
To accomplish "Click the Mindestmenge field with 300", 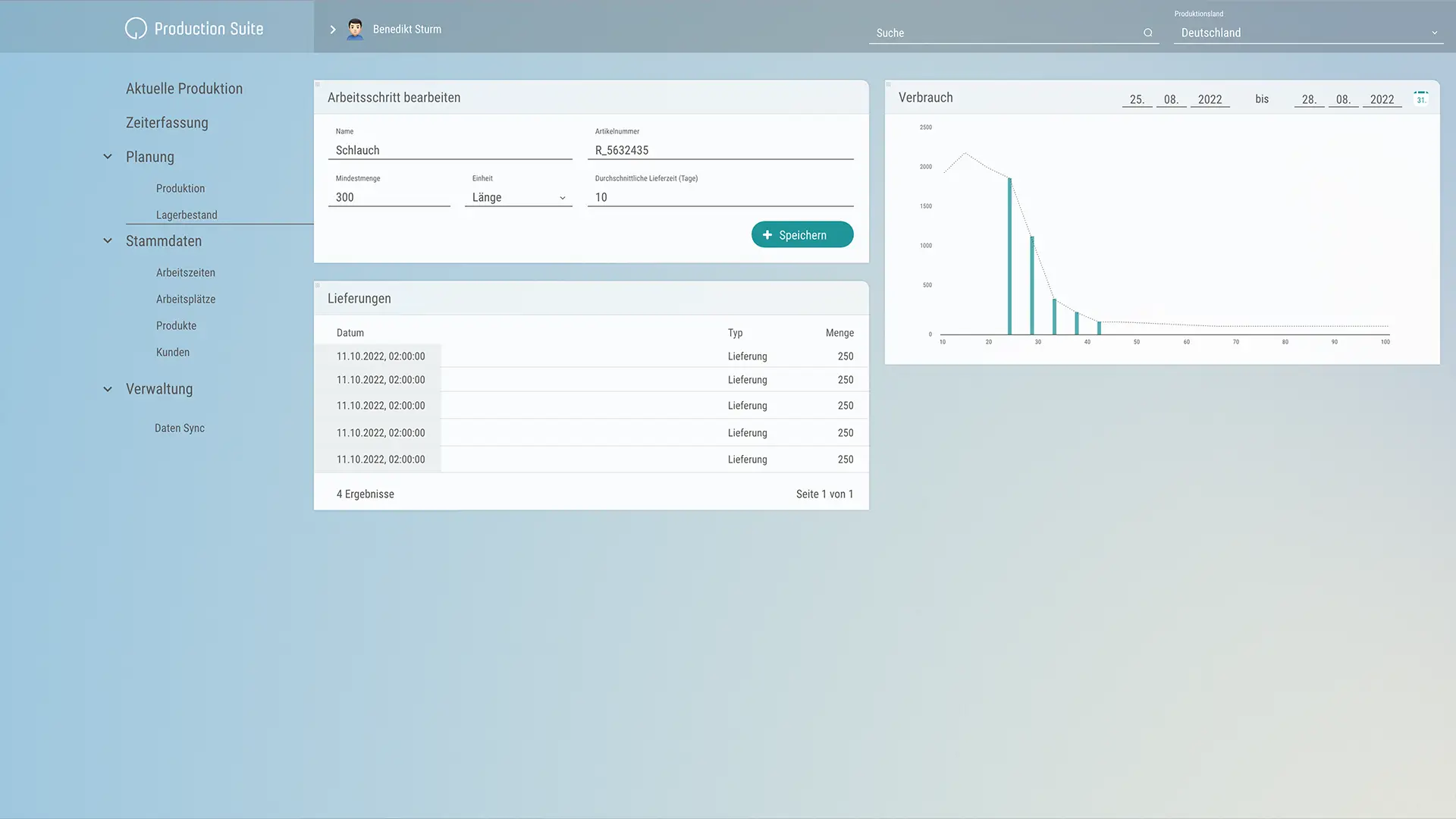I will click(x=389, y=197).
